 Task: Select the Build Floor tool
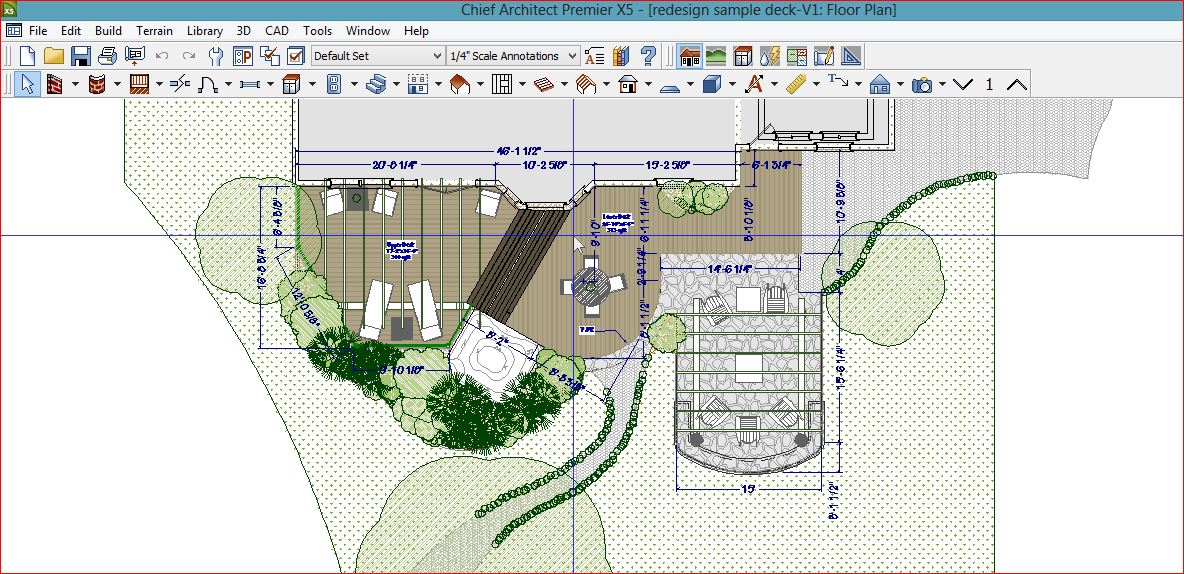[x=418, y=84]
